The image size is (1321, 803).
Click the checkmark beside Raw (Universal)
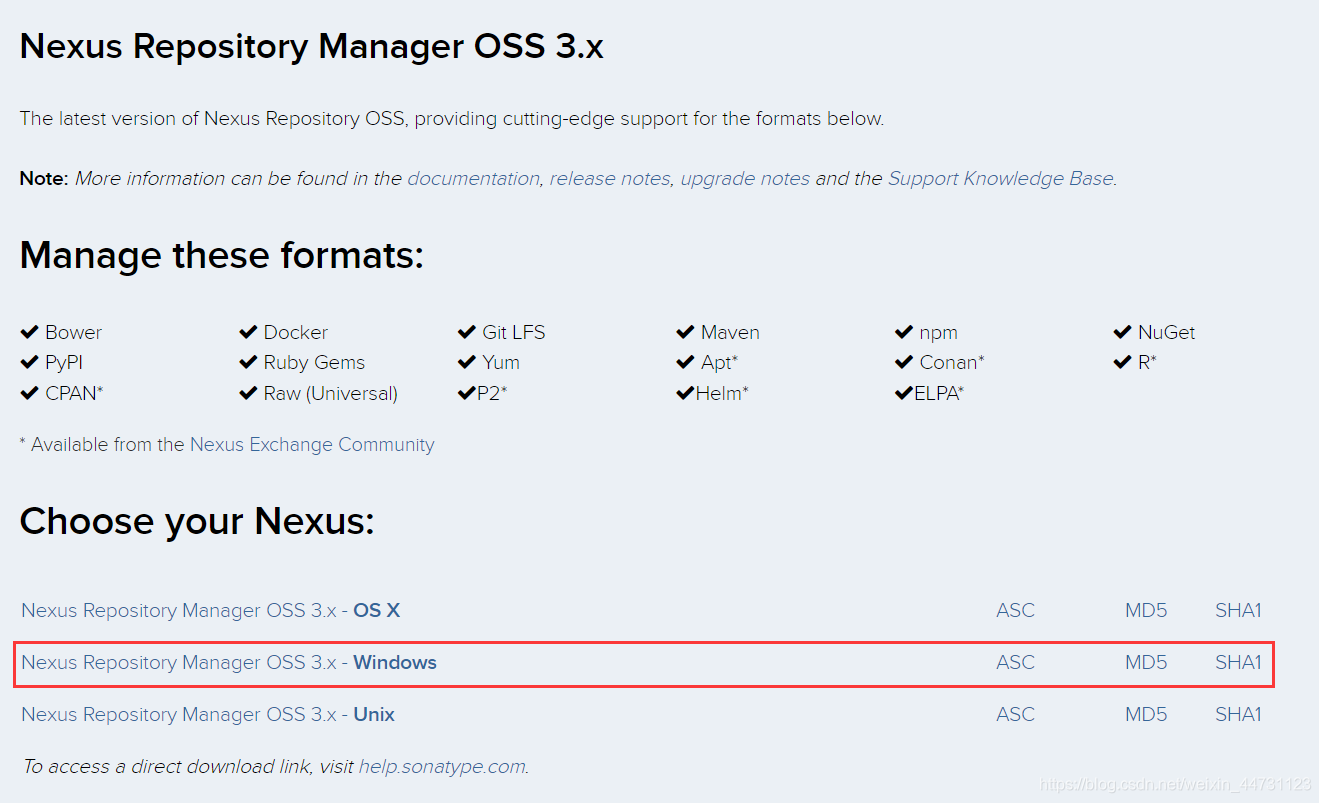pos(248,393)
